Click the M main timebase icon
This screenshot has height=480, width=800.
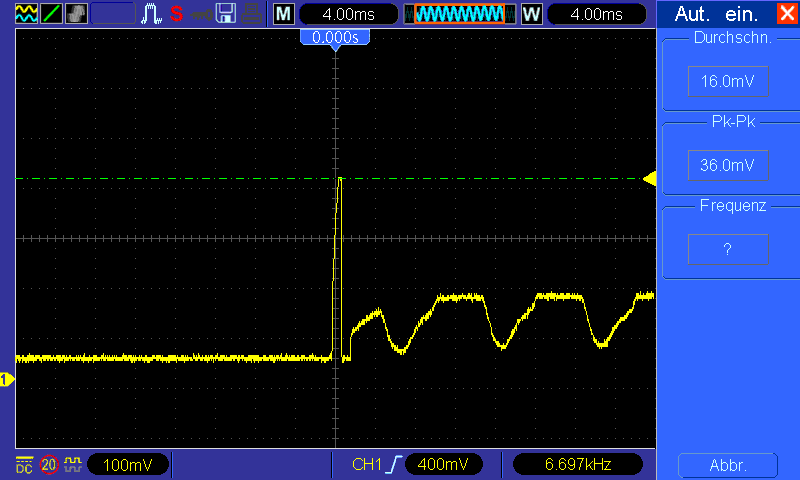pos(284,14)
